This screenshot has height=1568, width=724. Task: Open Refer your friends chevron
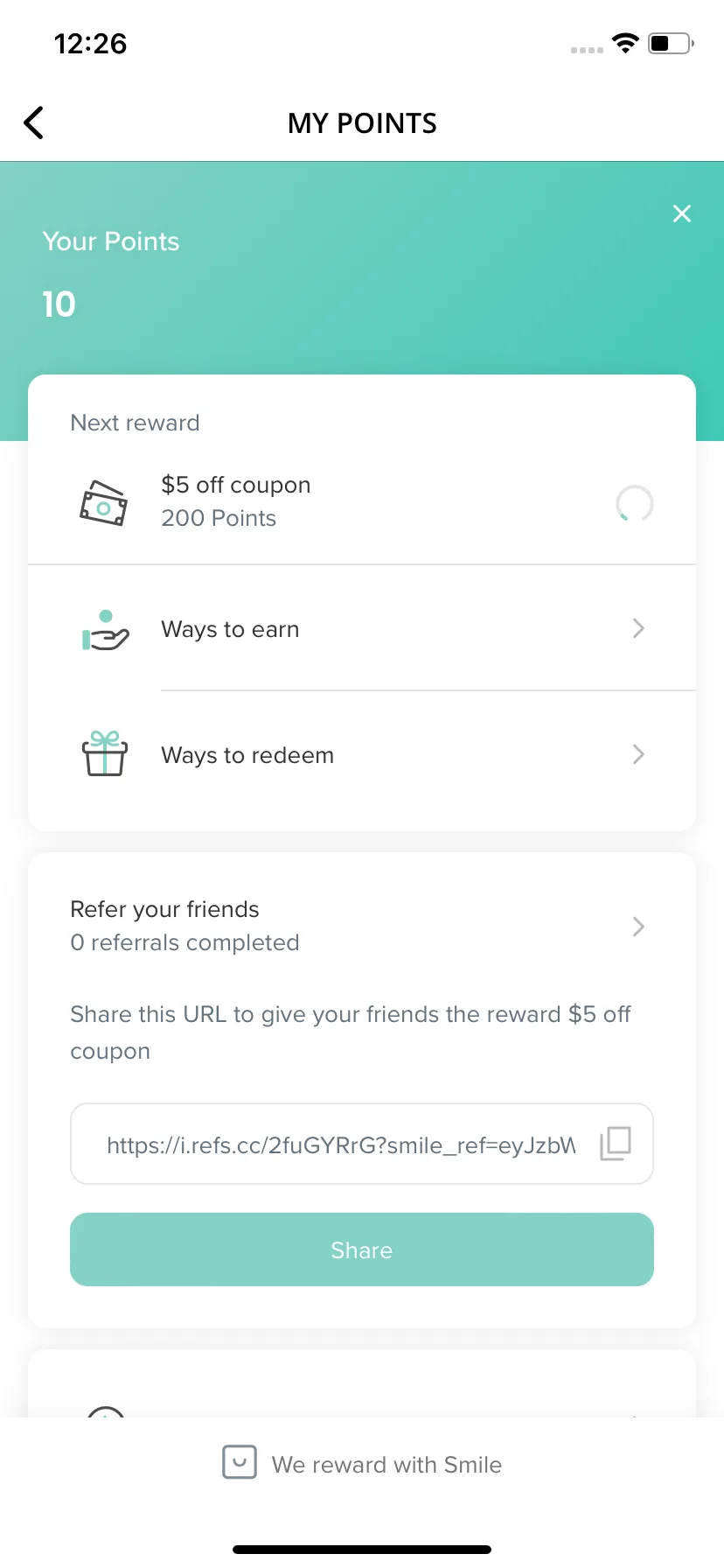pos(638,927)
